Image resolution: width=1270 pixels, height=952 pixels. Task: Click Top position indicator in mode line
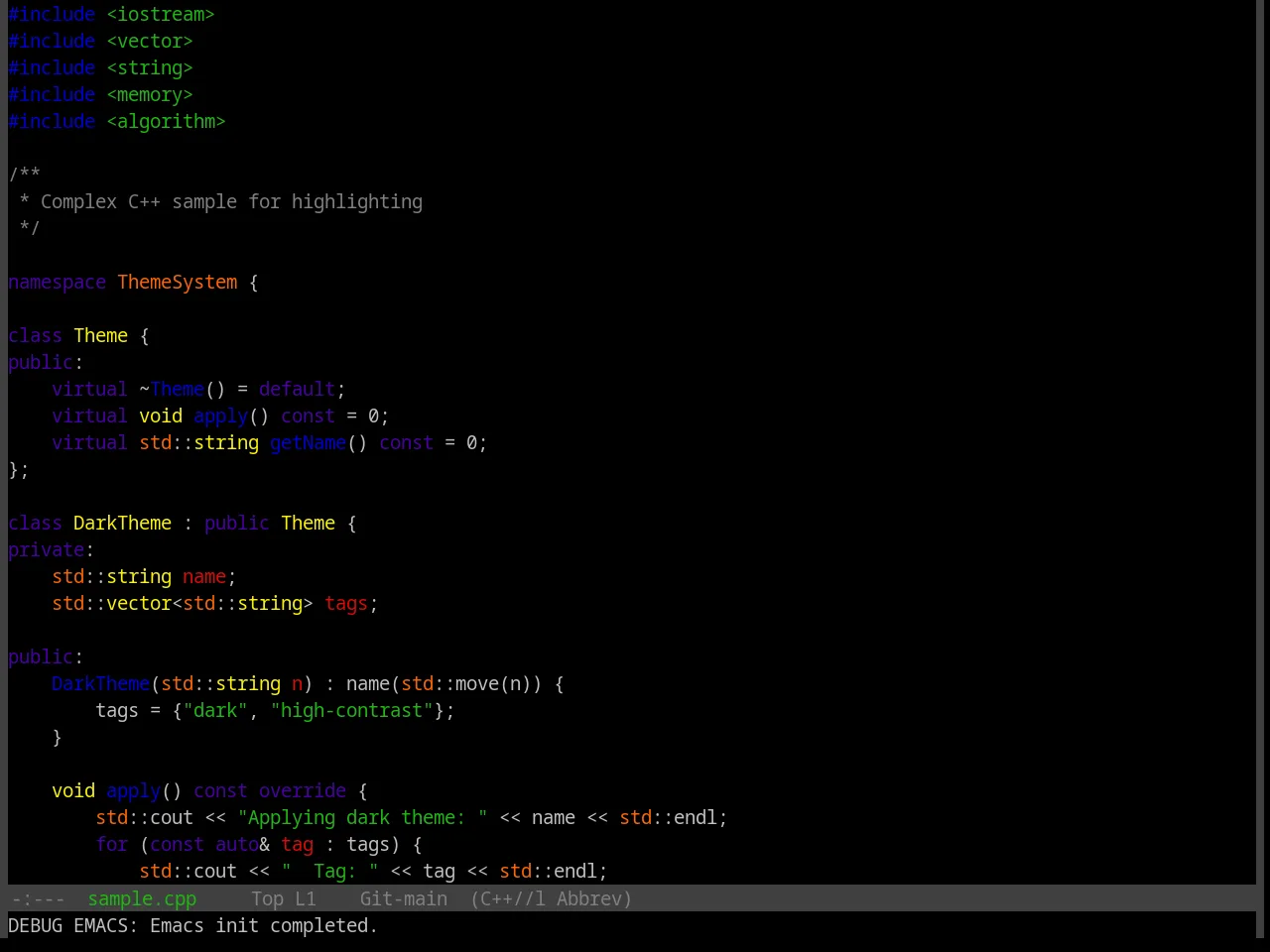[268, 899]
